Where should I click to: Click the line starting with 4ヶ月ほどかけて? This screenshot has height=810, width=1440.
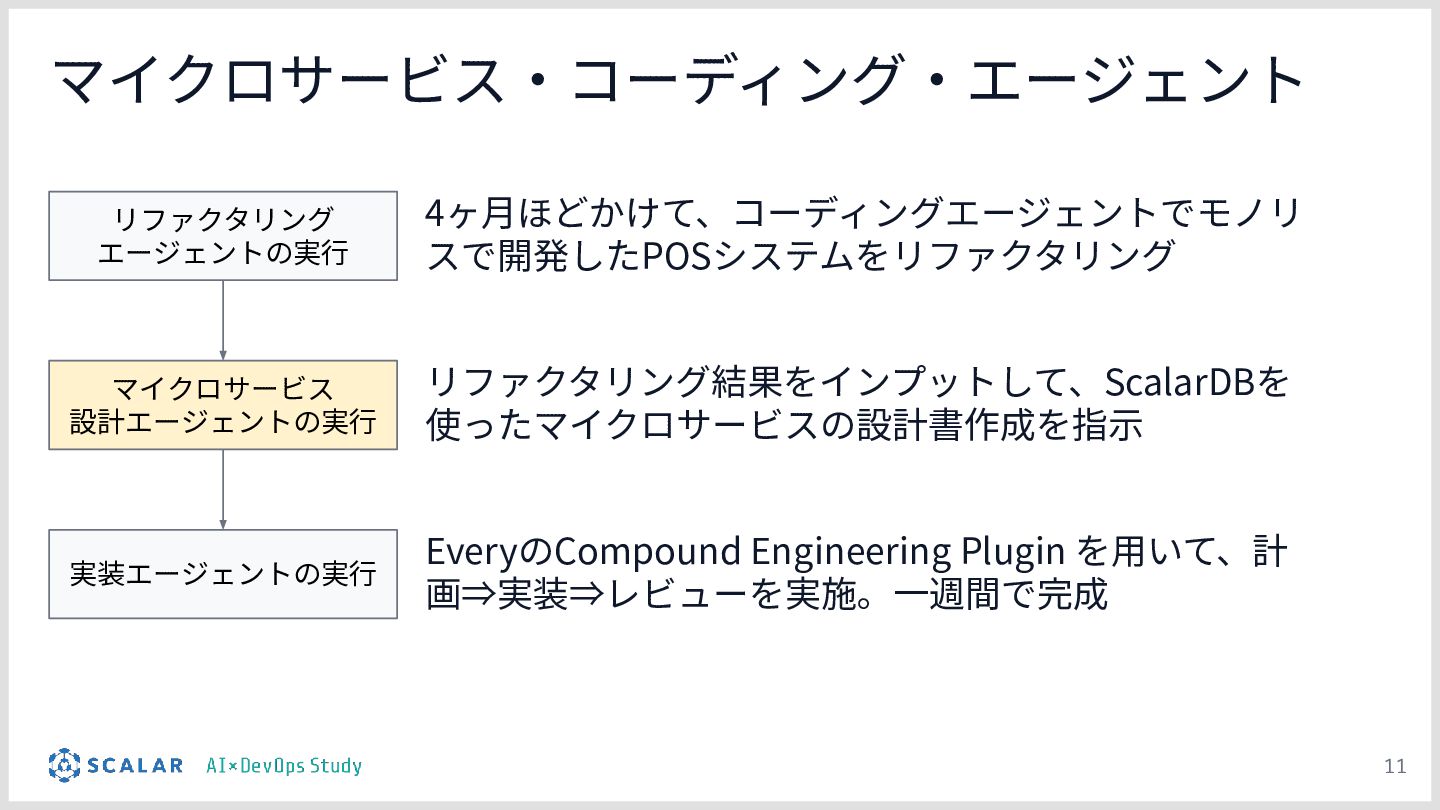(x=862, y=213)
